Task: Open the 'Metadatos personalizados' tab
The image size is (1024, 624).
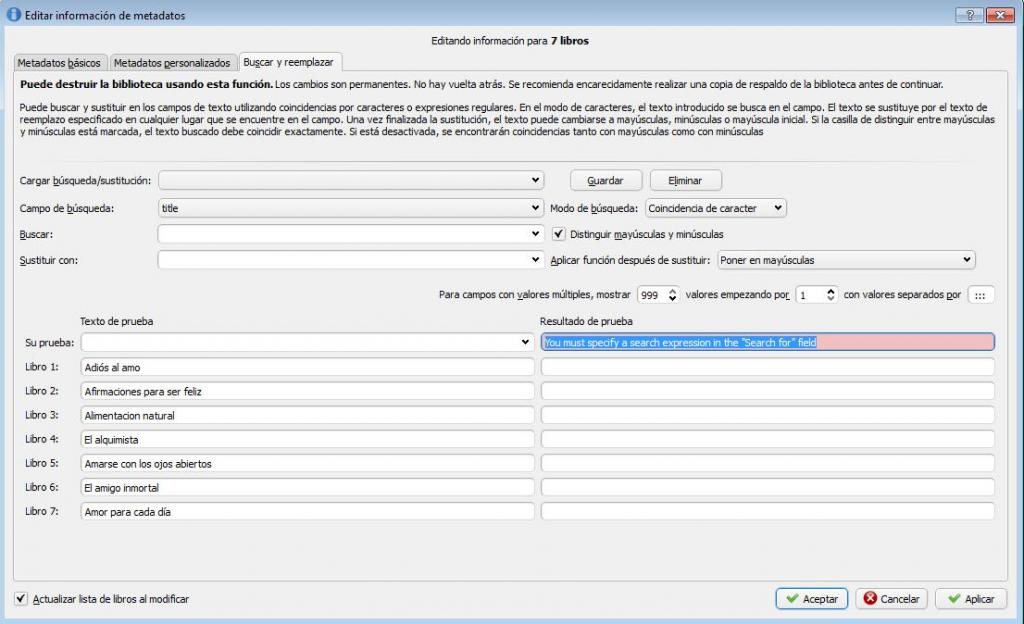Action: (172, 63)
